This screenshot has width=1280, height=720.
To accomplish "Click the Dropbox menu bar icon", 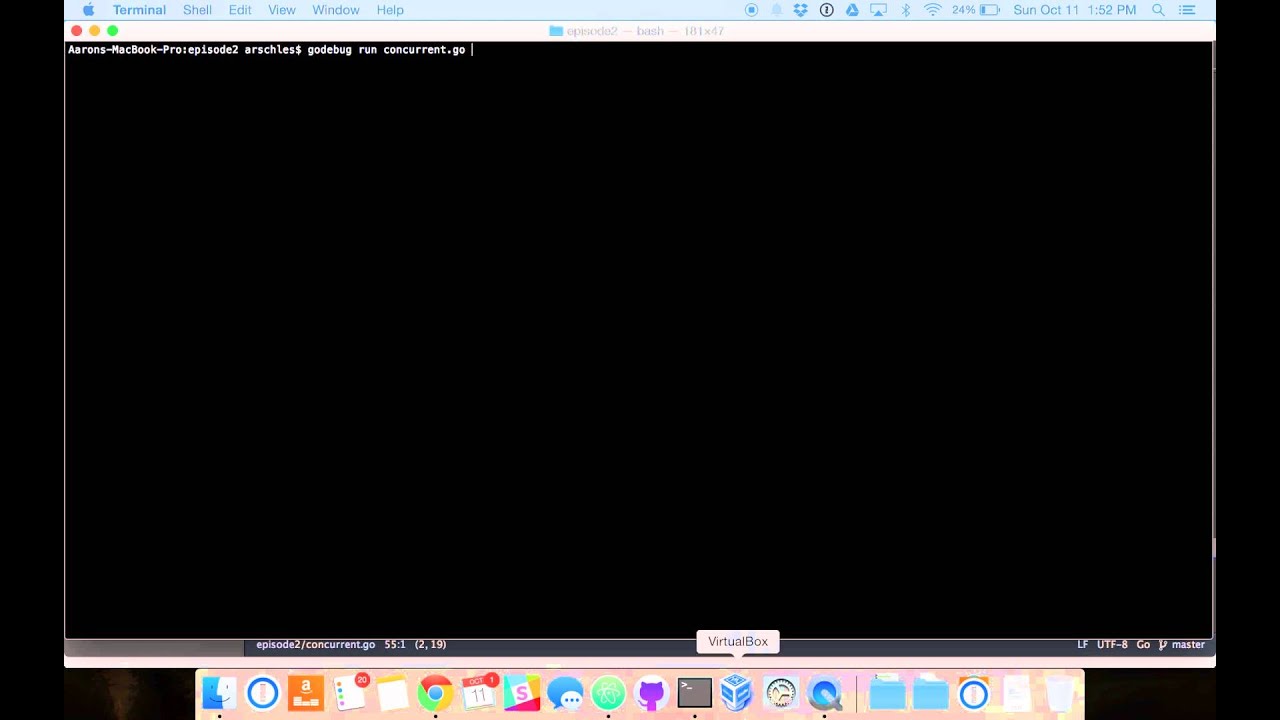I will coord(801,10).
